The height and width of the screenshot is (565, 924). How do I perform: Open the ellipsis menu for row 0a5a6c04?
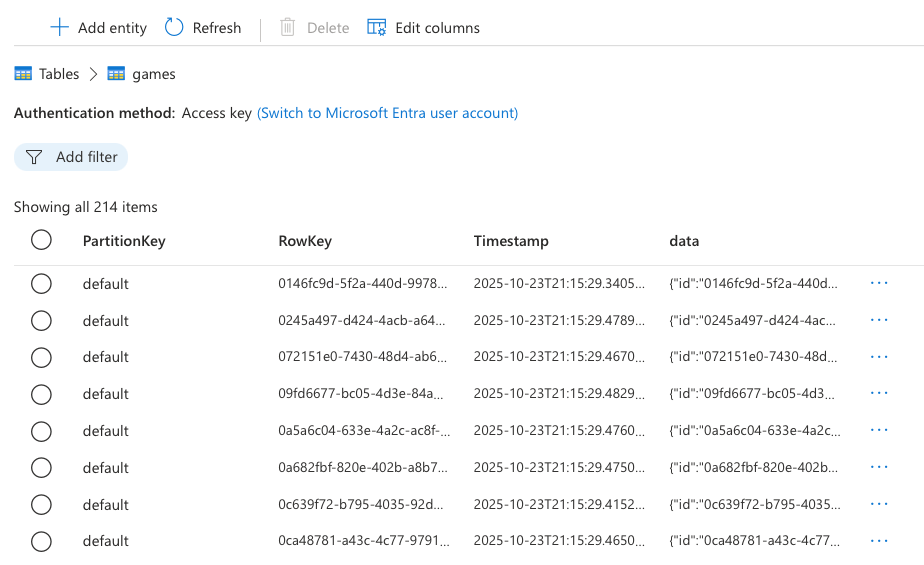click(879, 431)
